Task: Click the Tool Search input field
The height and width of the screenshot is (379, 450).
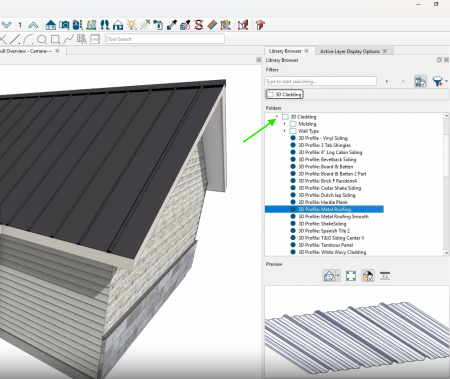Action: (x=165, y=39)
